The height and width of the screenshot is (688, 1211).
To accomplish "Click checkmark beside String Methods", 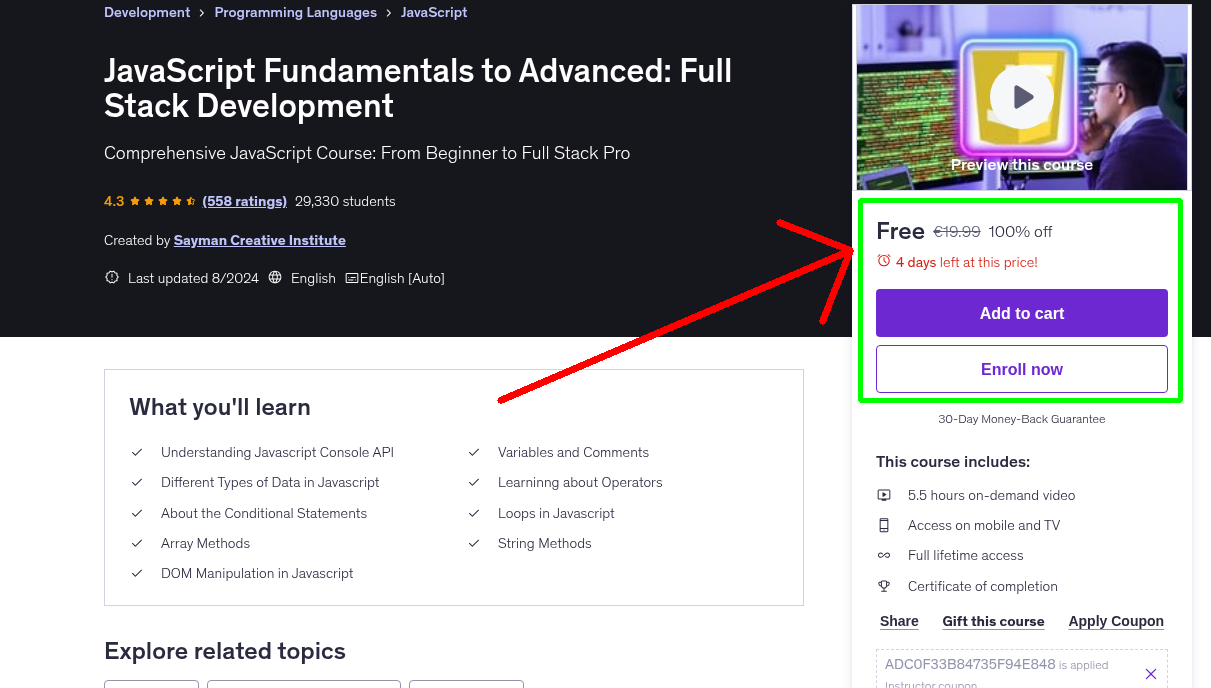I will point(474,543).
